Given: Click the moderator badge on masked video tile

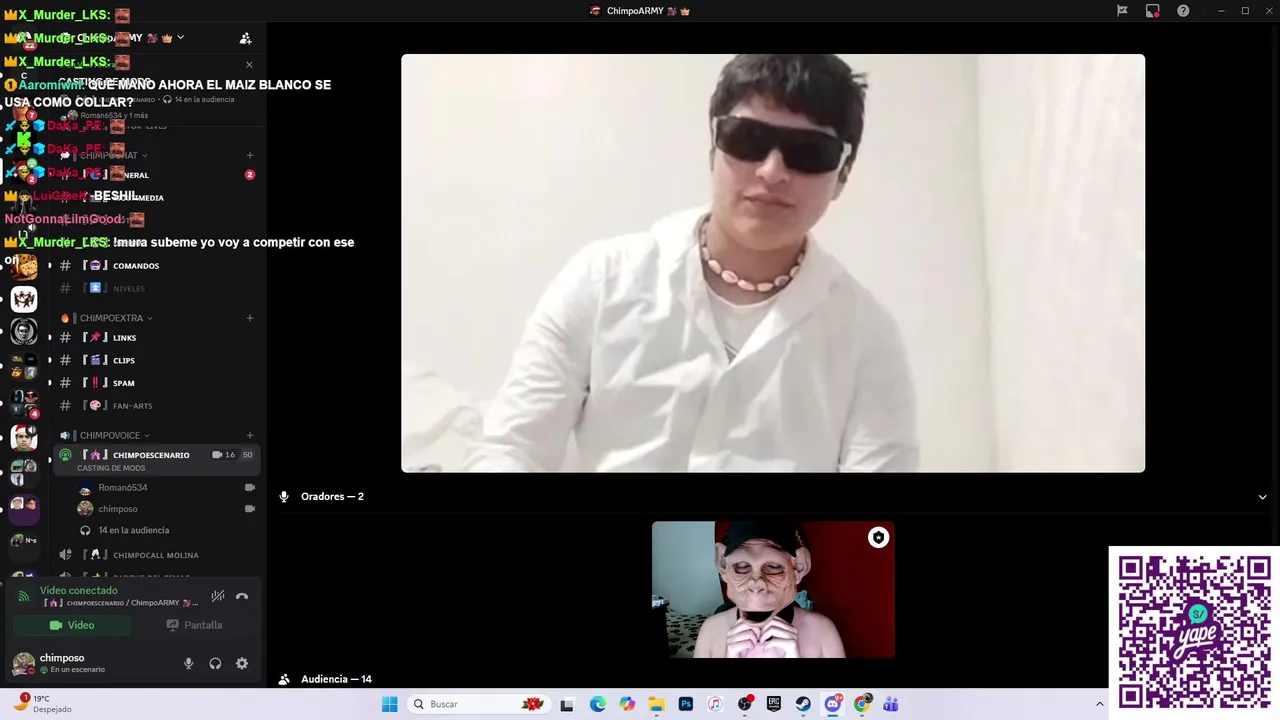Looking at the screenshot, I should 878,538.
